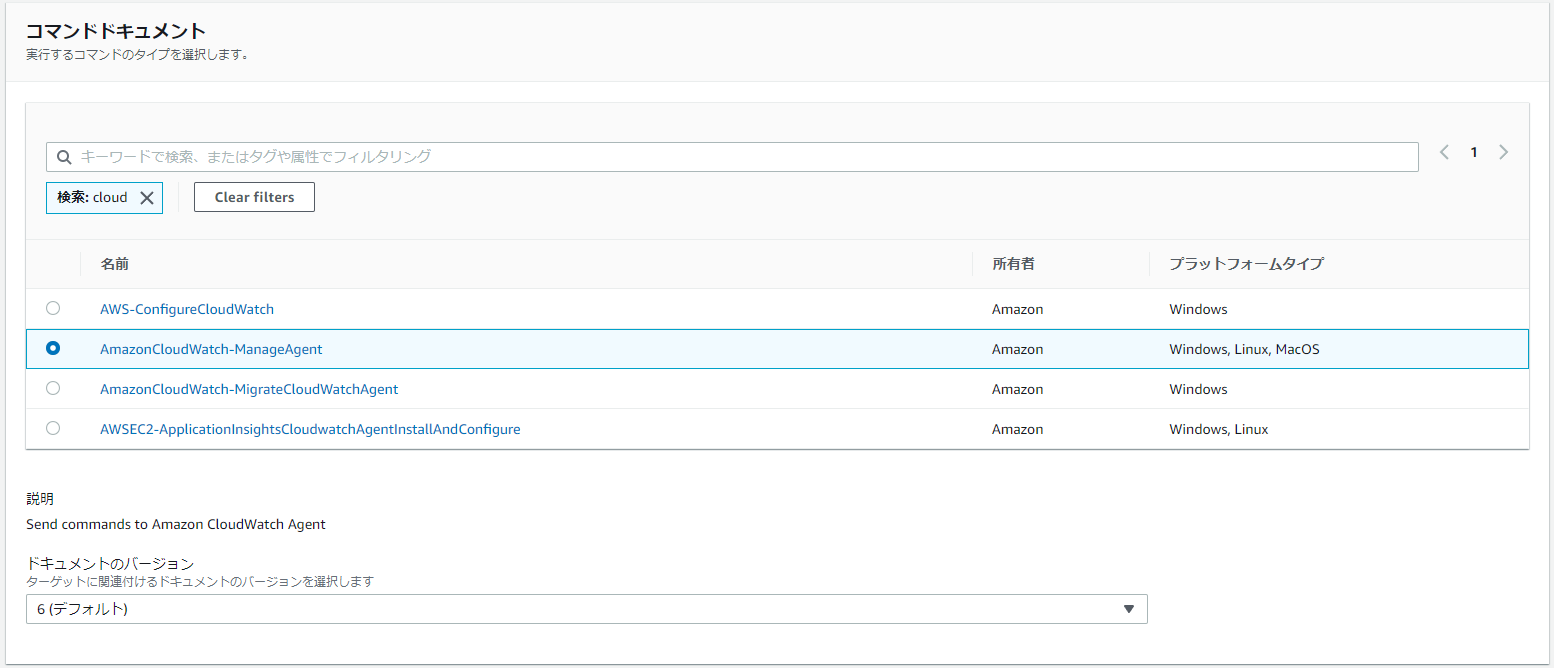The width and height of the screenshot is (1554, 668).
Task: Click Windows platform in the MigrateCloudWatchAgent row
Action: click(x=1198, y=389)
